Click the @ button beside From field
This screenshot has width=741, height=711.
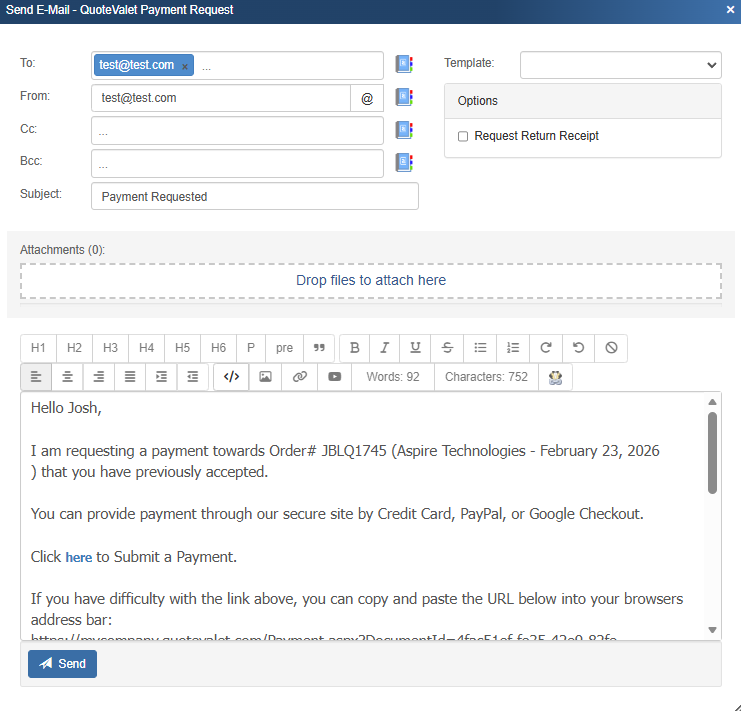[366, 98]
